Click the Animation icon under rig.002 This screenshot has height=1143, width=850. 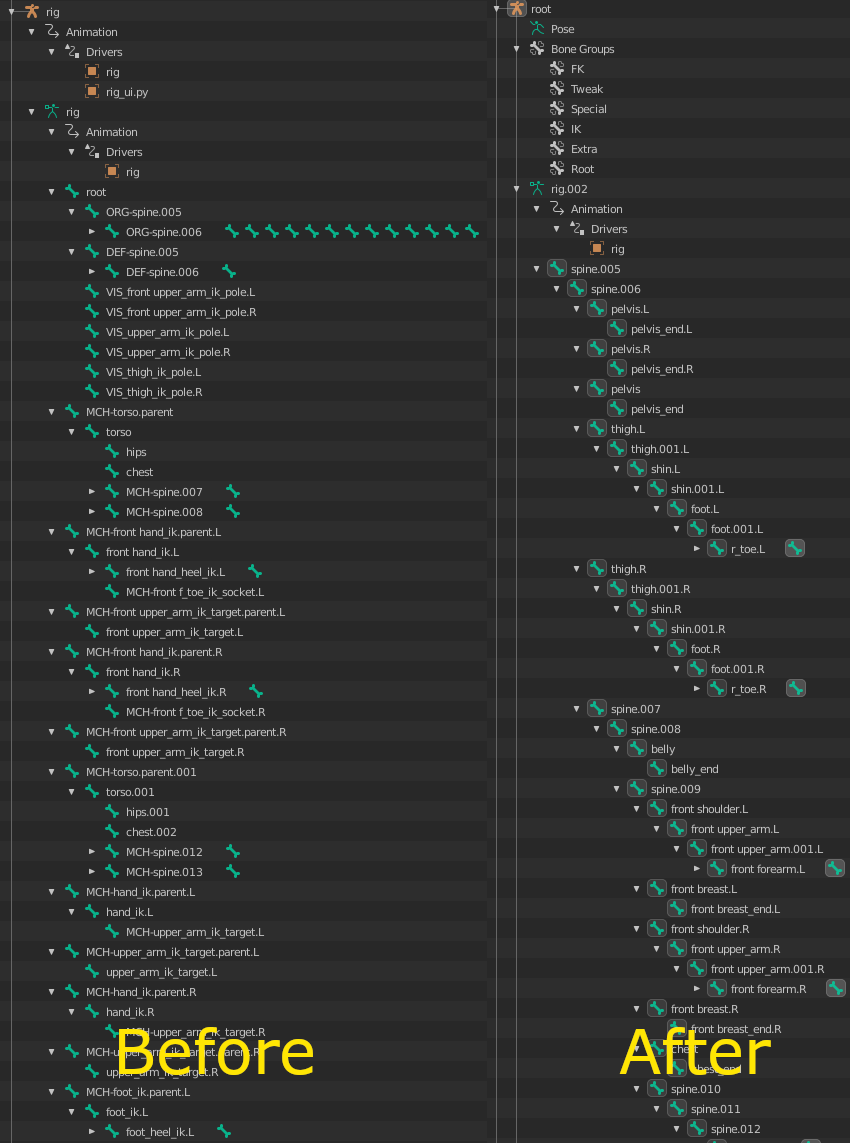557,208
